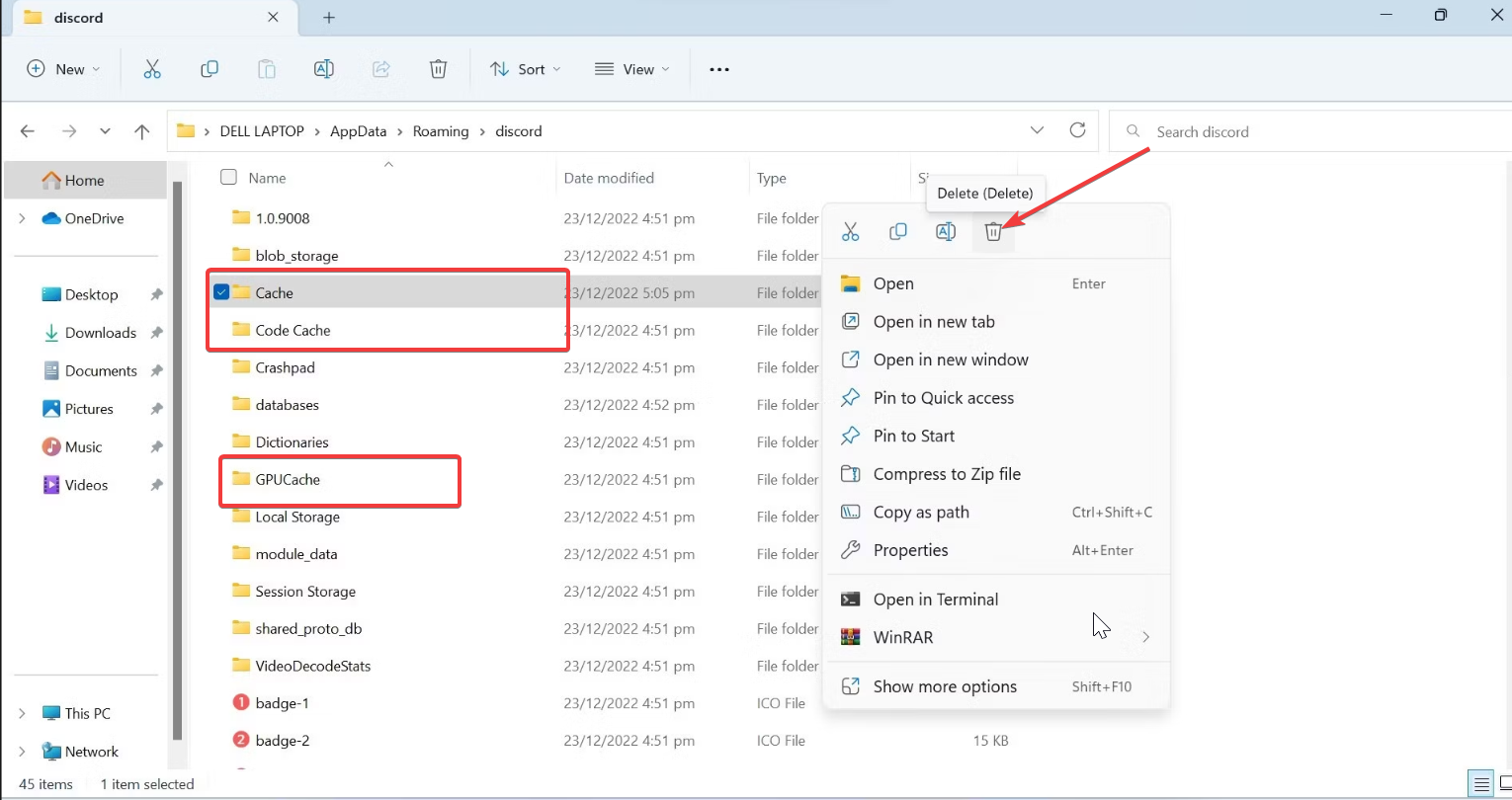Screen dimensions: 1512x800
Task: Click Roaming in the breadcrumb path
Action: click(x=441, y=131)
